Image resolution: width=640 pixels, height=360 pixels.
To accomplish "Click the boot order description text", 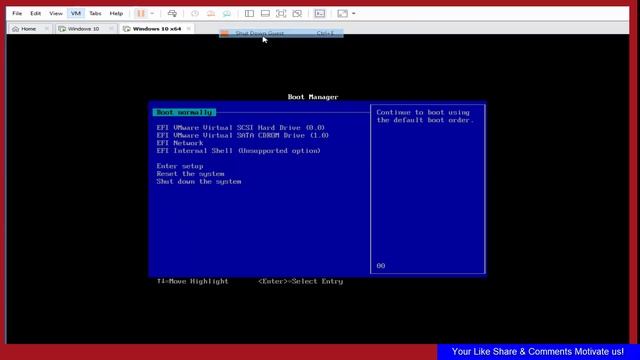I will (425, 116).
